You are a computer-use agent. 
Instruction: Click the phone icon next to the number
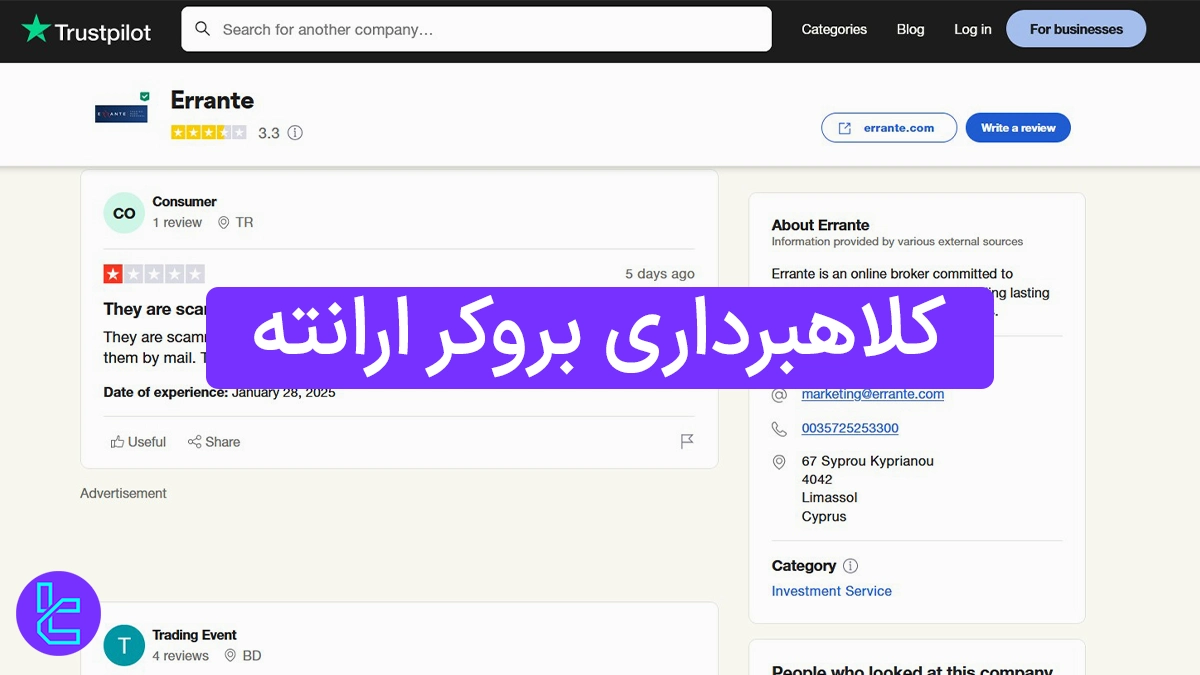click(x=779, y=428)
